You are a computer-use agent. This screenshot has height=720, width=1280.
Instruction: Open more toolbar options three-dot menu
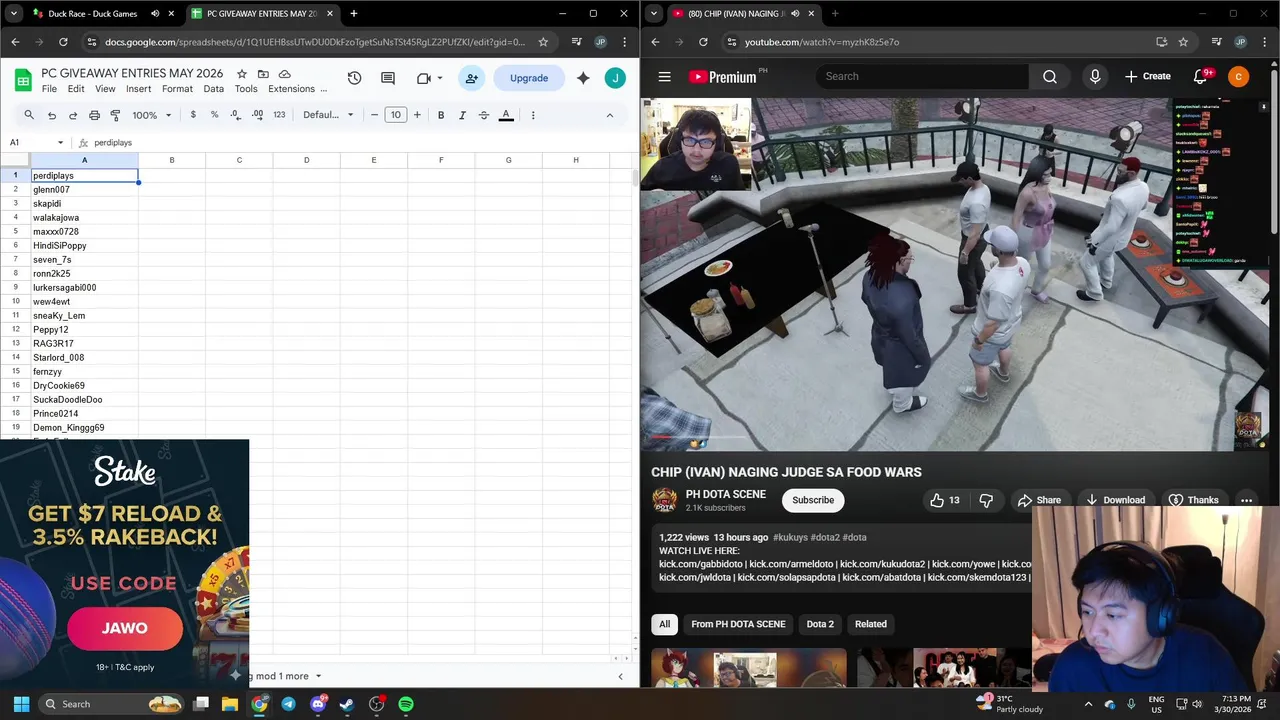[533, 115]
